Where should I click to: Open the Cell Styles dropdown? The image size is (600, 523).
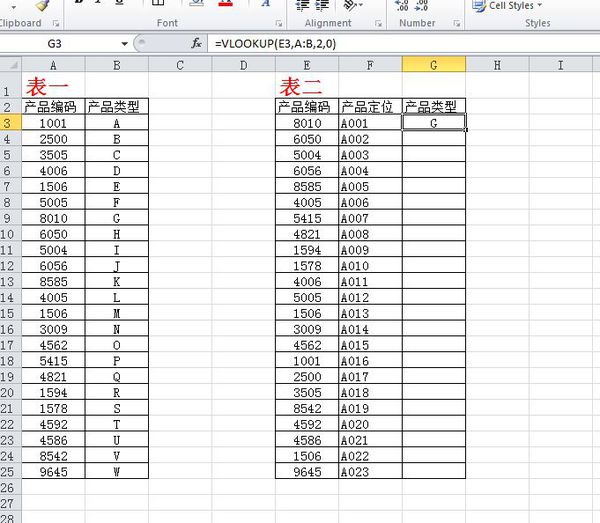click(508, 6)
